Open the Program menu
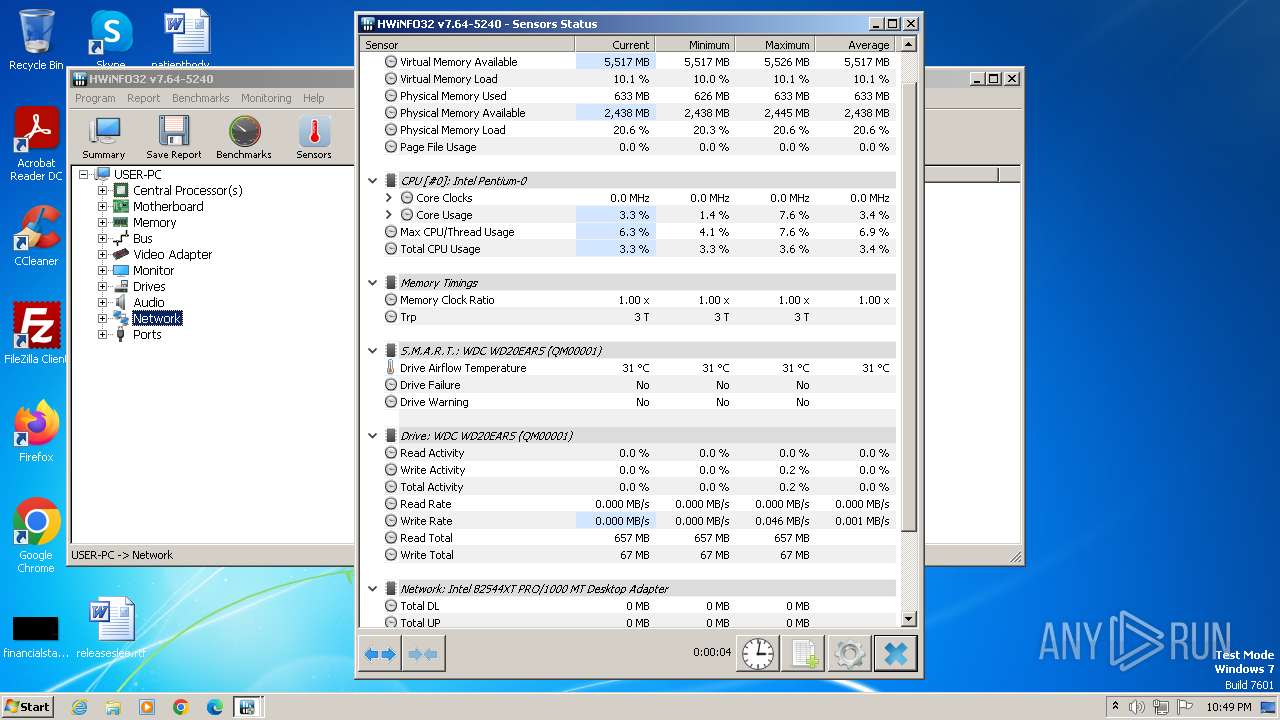This screenshot has height=720, width=1280. click(95, 98)
